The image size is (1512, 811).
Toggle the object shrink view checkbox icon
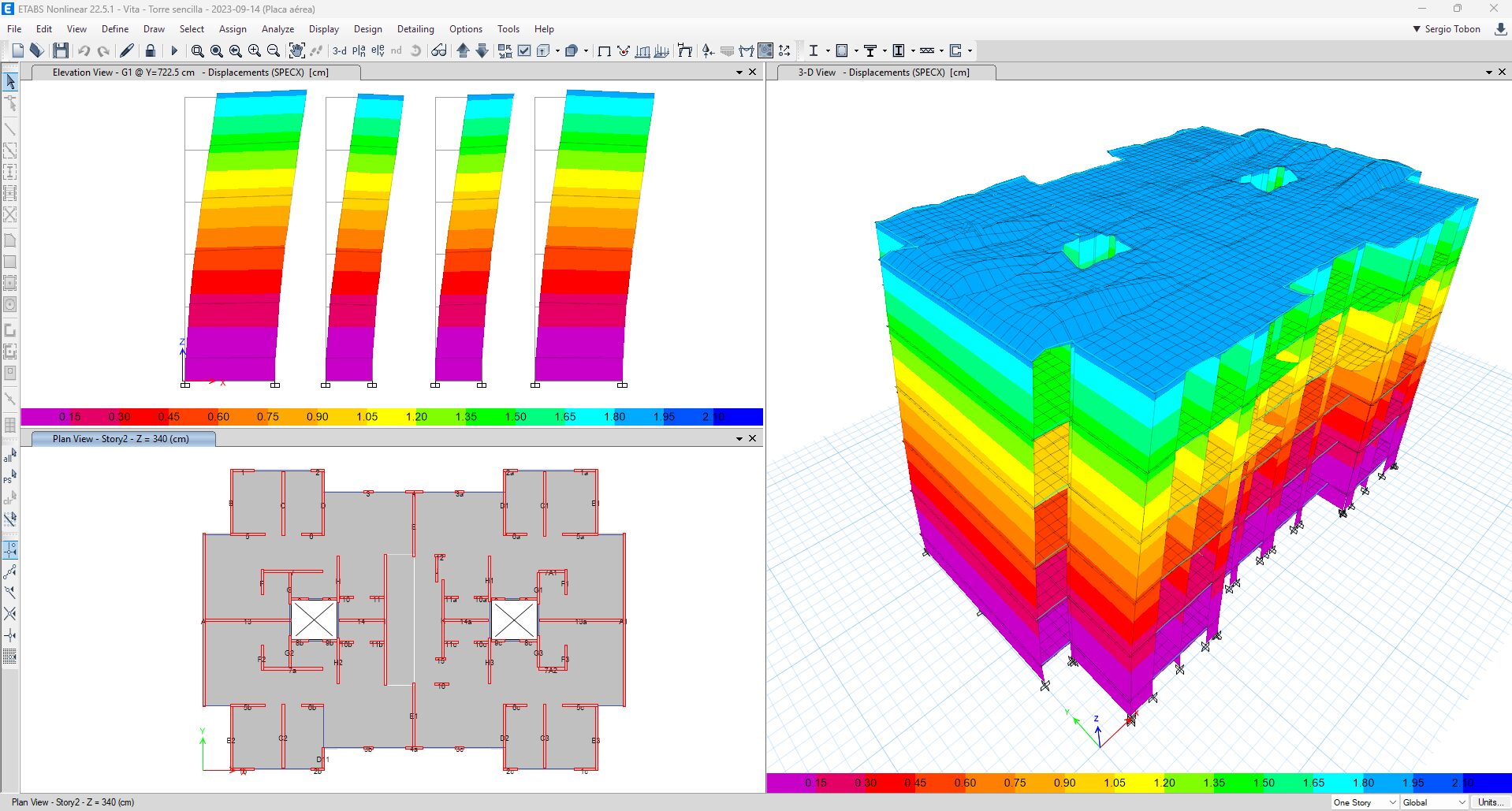[524, 50]
